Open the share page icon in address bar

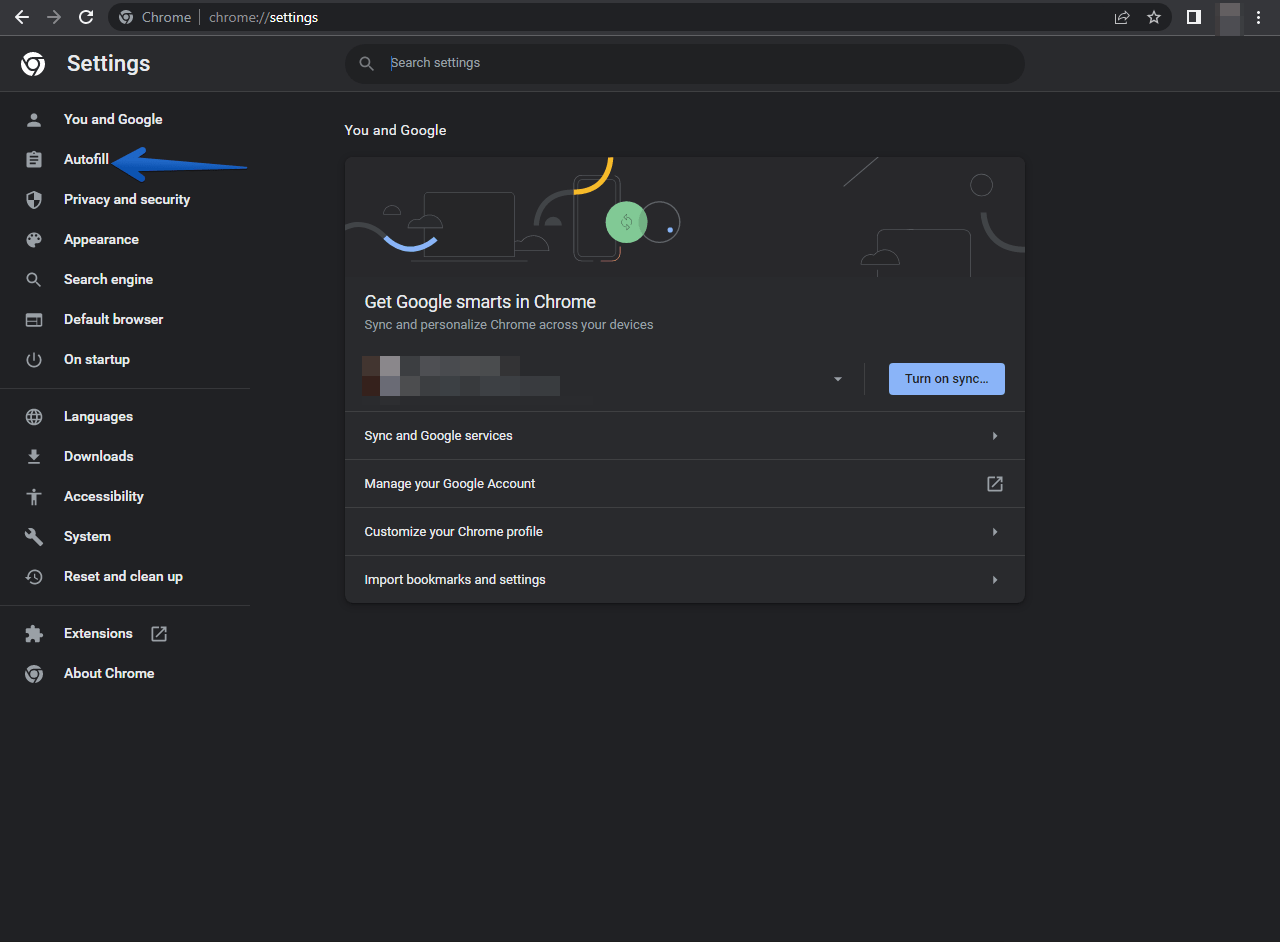click(x=1122, y=17)
